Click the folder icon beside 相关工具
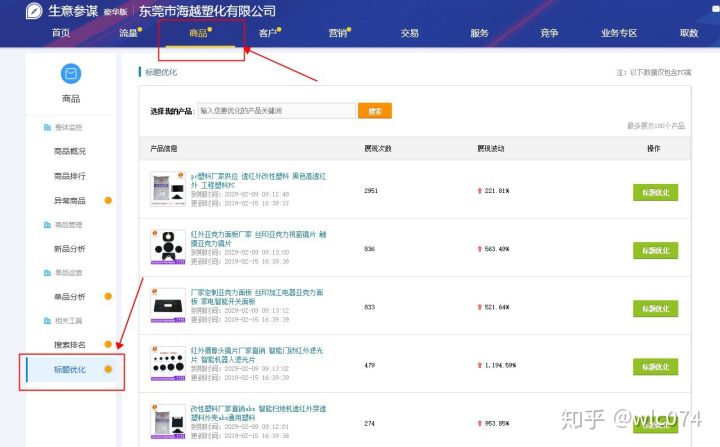This screenshot has width=720, height=447. 47,320
